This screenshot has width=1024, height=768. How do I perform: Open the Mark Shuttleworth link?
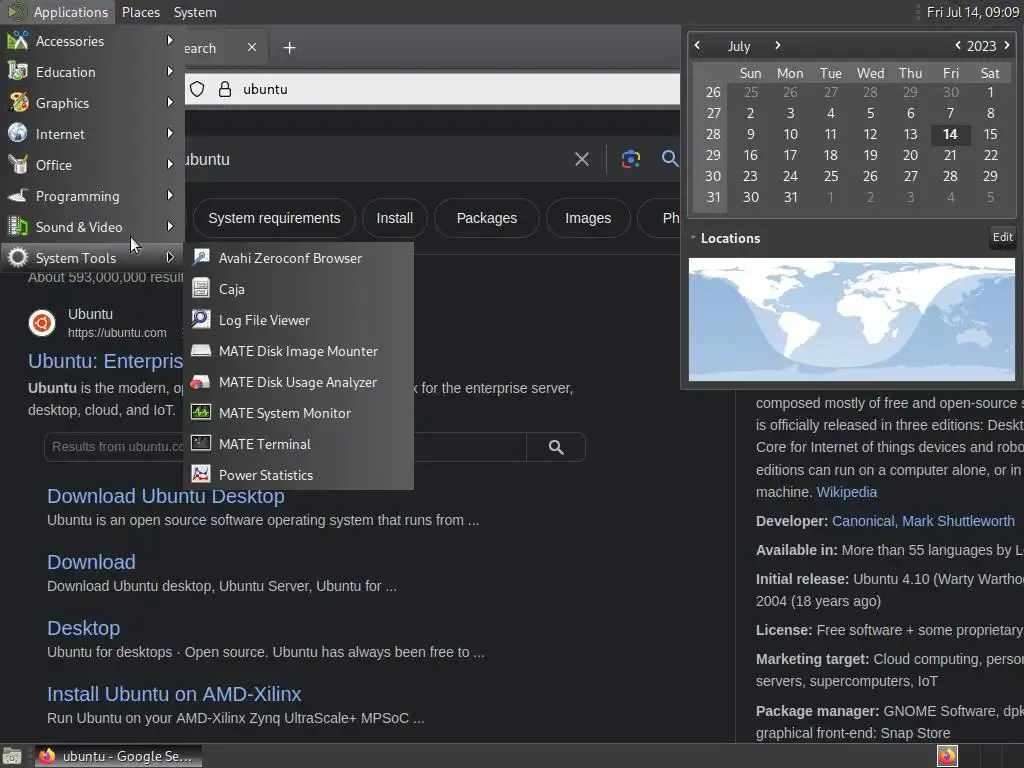pos(958,521)
